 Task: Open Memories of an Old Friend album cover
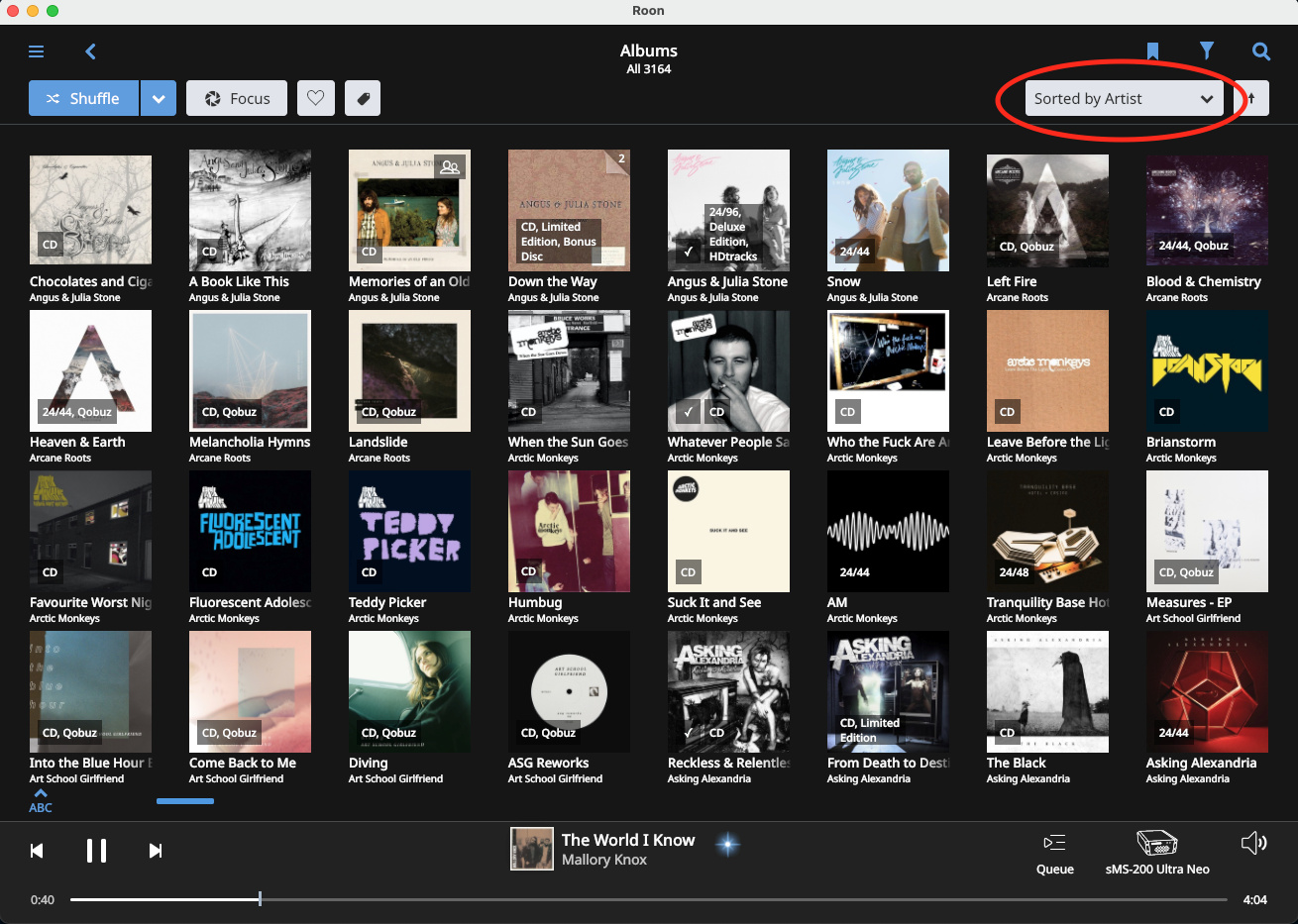[x=409, y=210]
